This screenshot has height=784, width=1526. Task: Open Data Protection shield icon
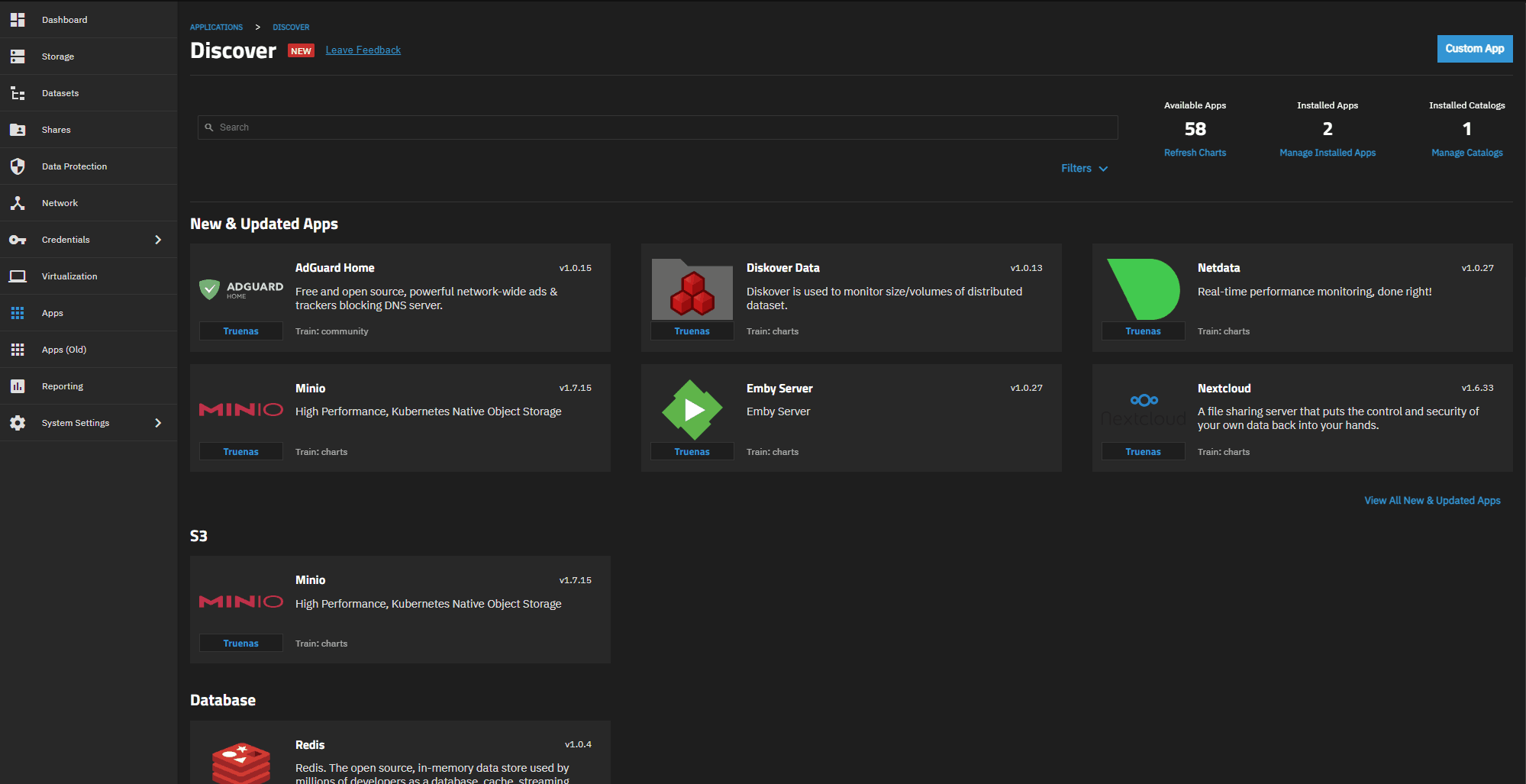pos(18,166)
